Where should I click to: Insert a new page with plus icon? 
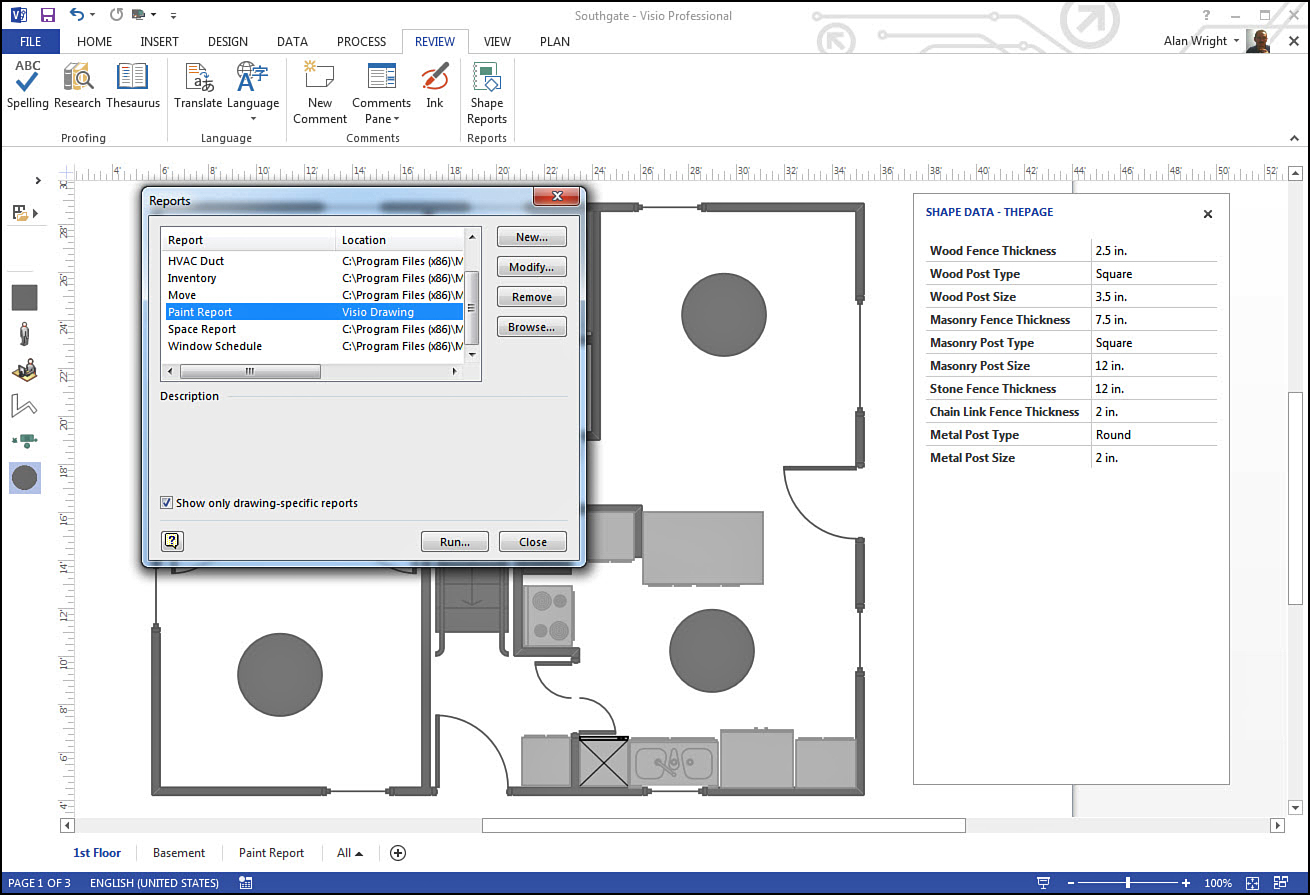(398, 853)
